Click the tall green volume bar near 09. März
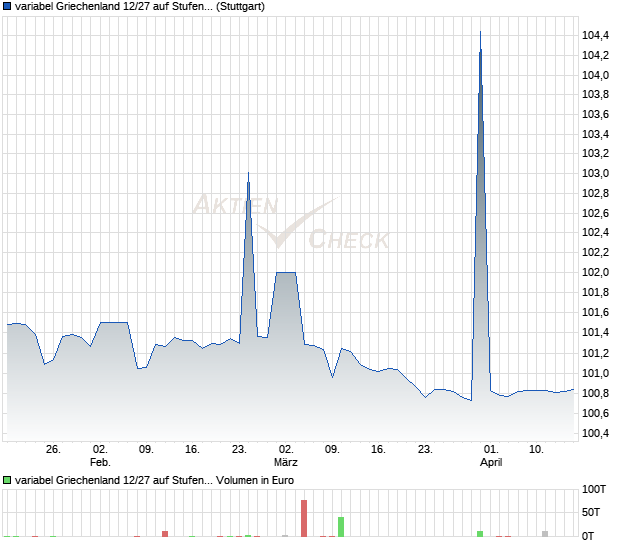 click(341, 527)
